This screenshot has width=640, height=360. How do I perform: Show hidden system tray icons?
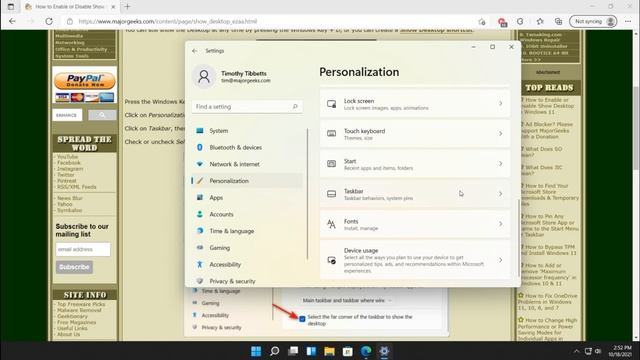[576, 351]
